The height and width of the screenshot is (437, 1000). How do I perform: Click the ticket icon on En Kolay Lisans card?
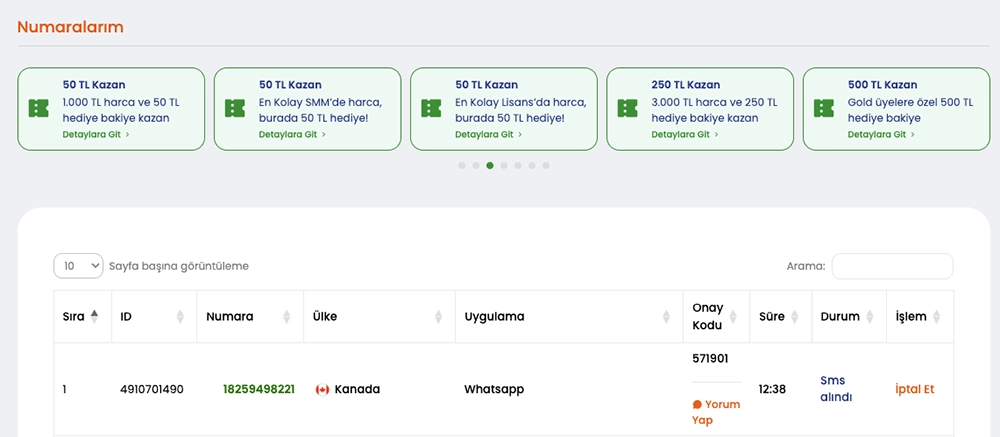[431, 108]
